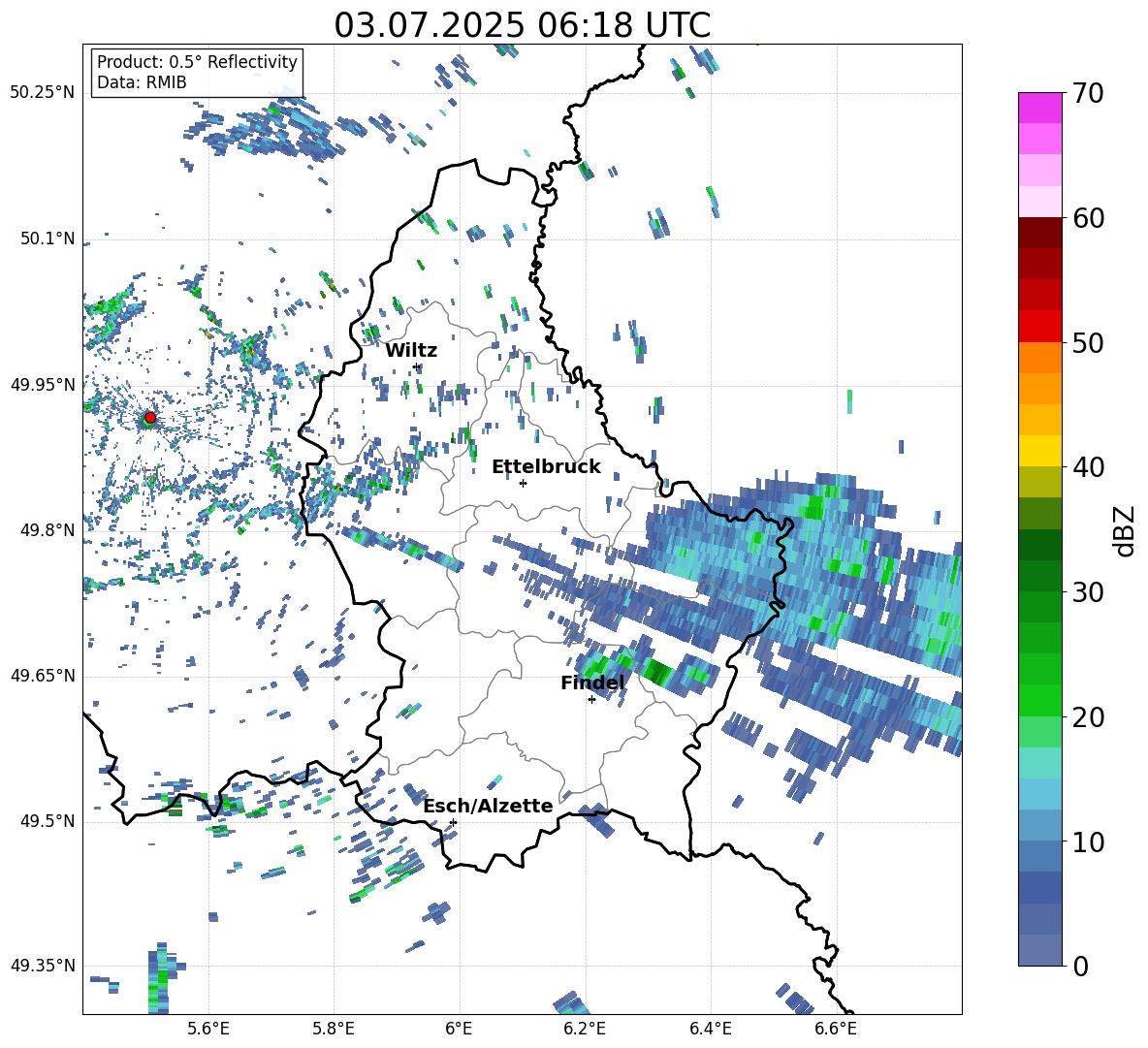Click the 49.35°N latitude label
1148x1048 pixels.
(43, 966)
